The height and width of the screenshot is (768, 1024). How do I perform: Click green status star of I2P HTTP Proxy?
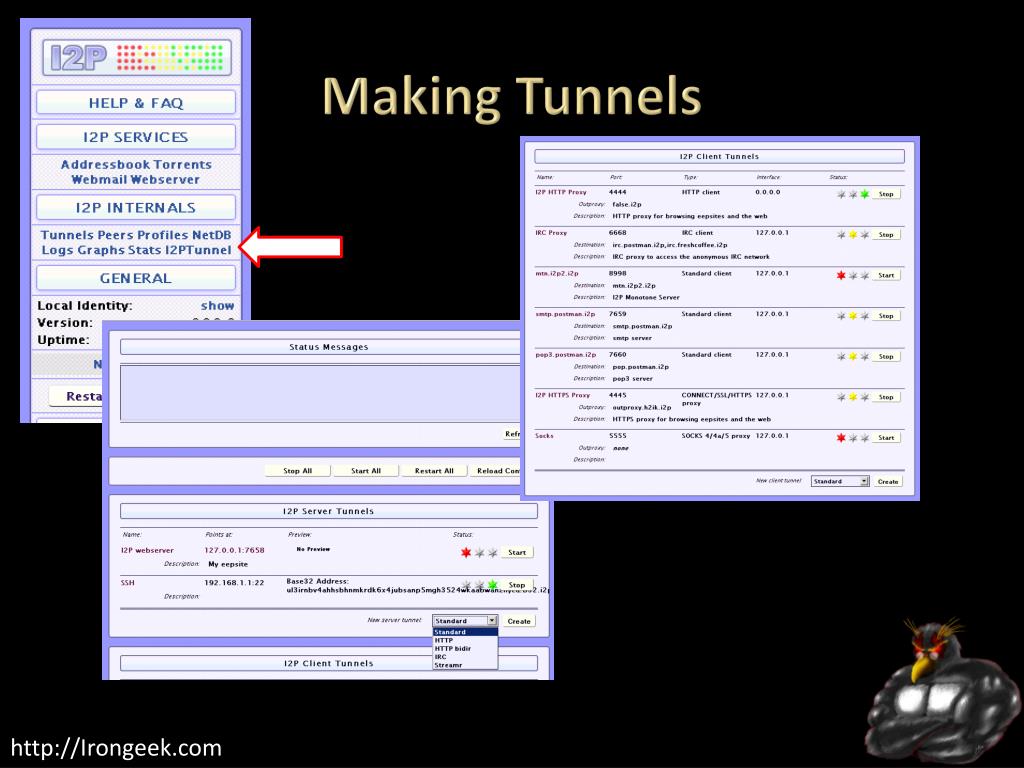tap(865, 194)
